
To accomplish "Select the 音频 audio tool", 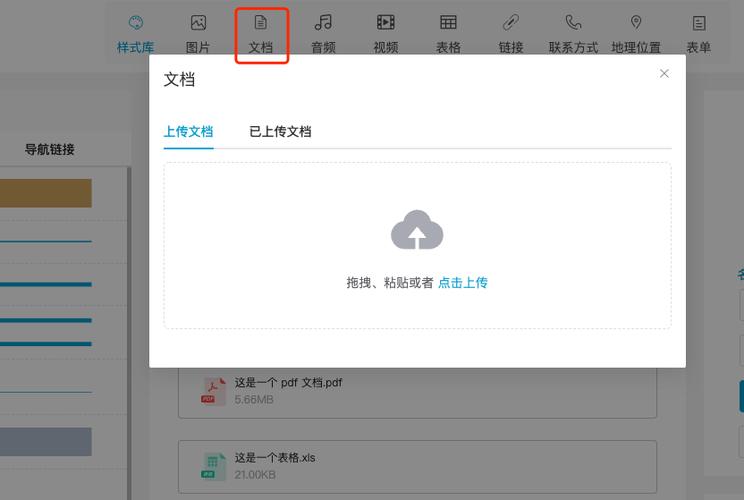I will (323, 34).
